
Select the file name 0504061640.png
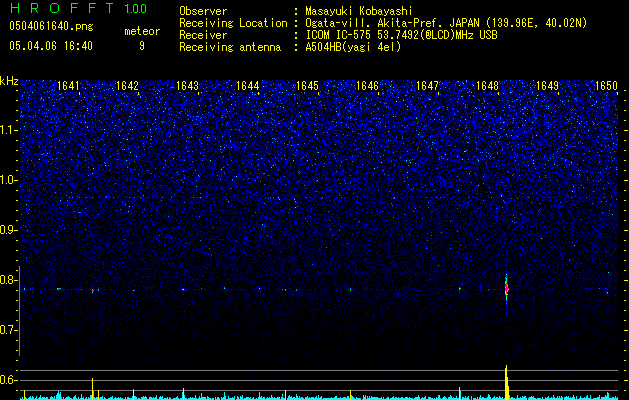pos(51,26)
